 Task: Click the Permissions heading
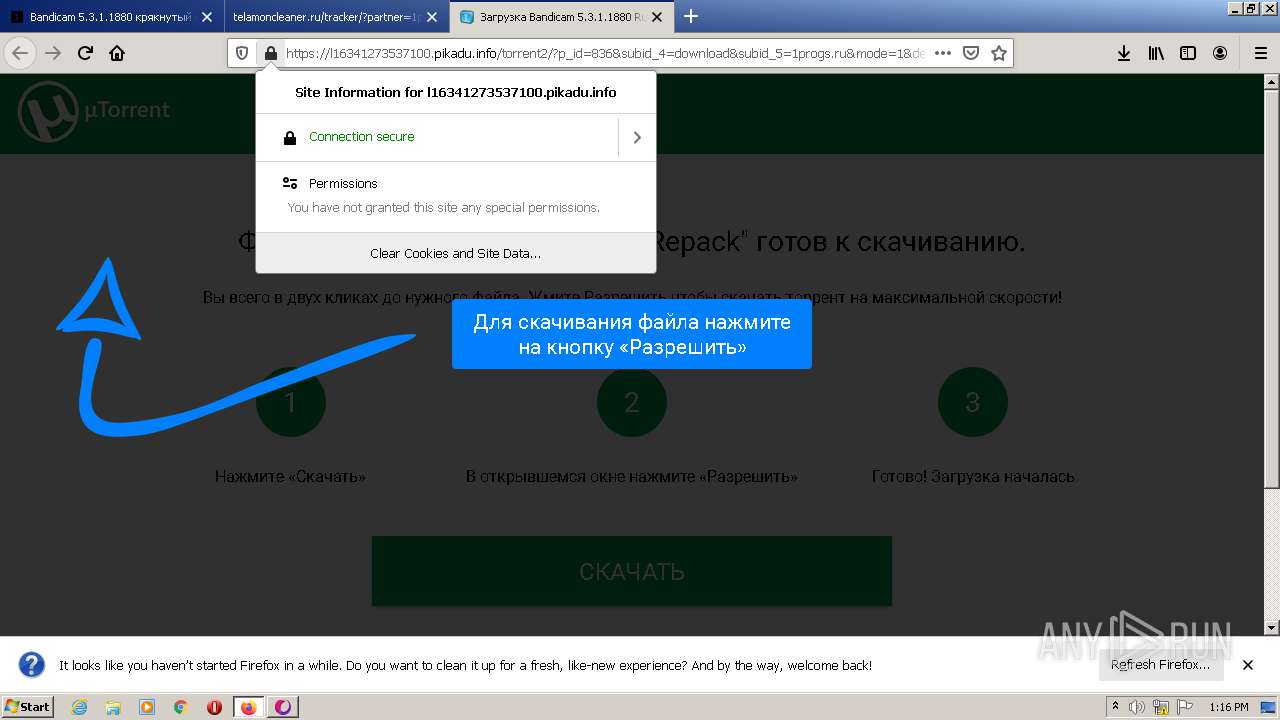343,183
